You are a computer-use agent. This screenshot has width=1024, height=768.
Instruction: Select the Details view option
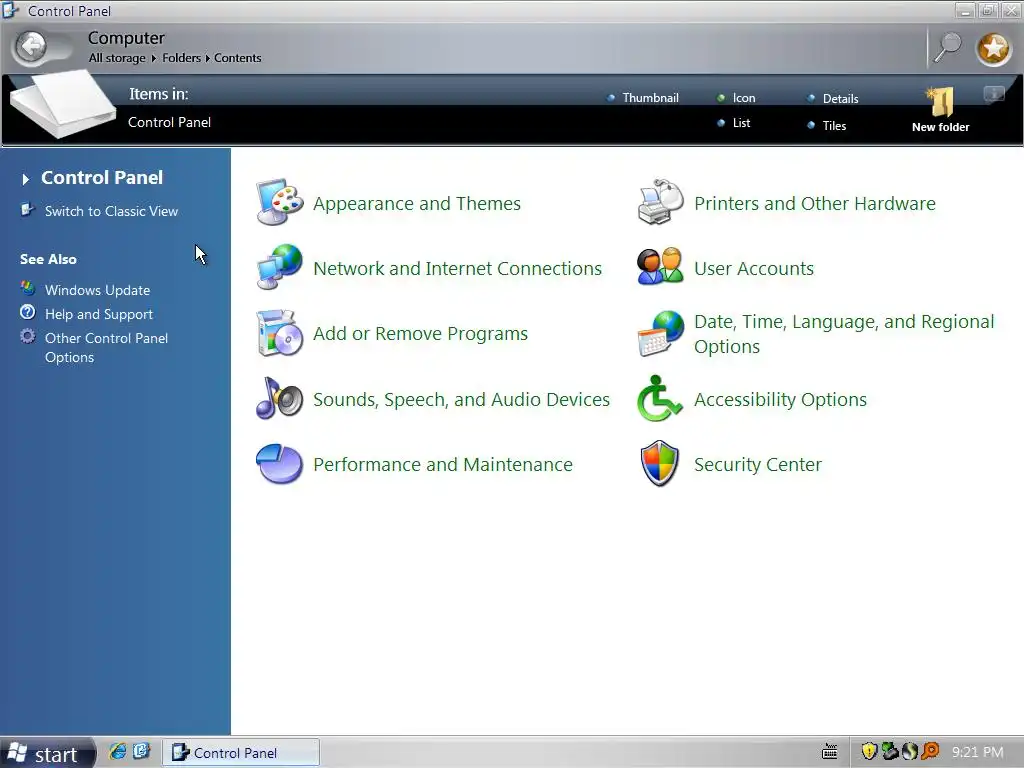click(x=832, y=99)
